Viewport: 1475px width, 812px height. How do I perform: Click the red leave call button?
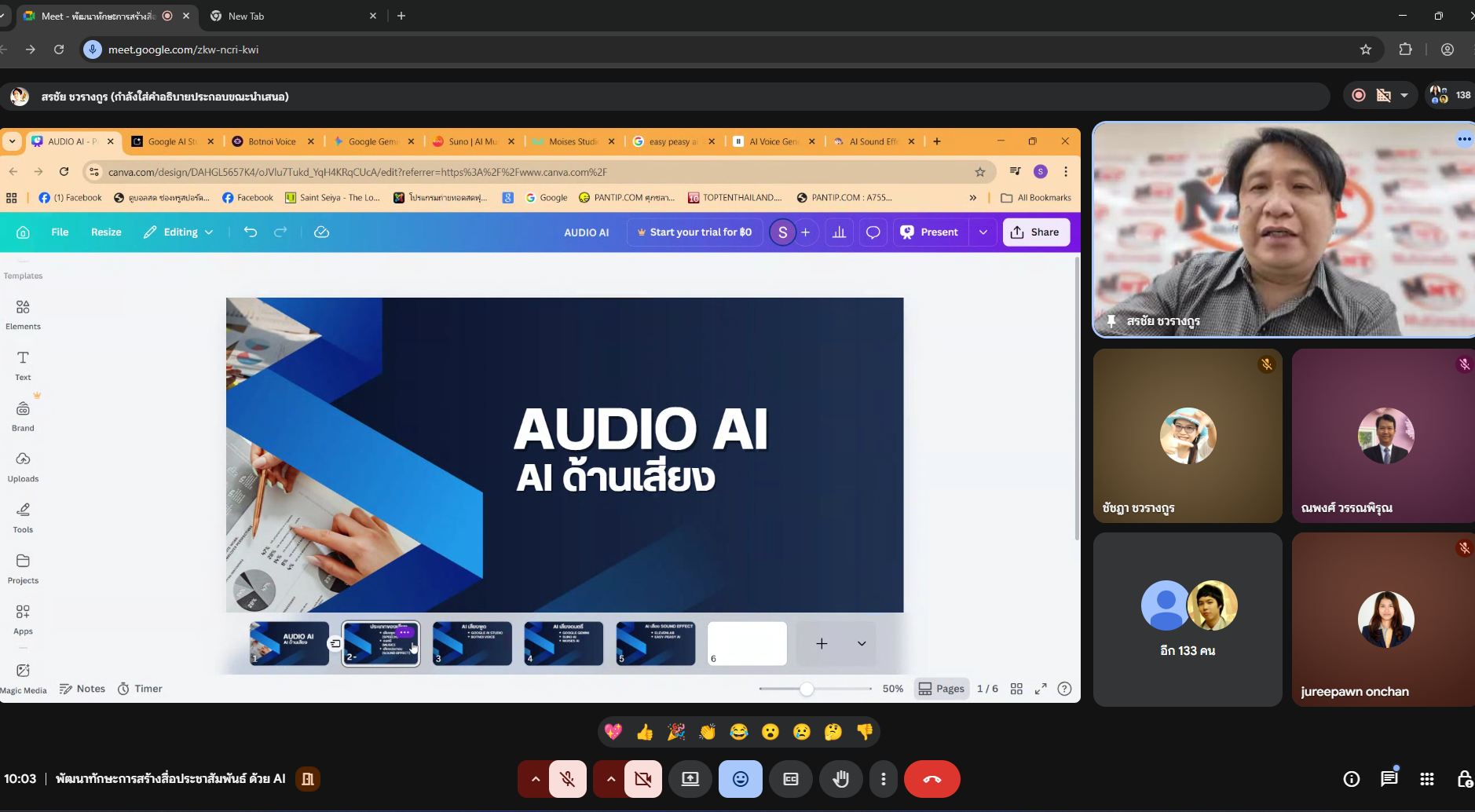(931, 779)
